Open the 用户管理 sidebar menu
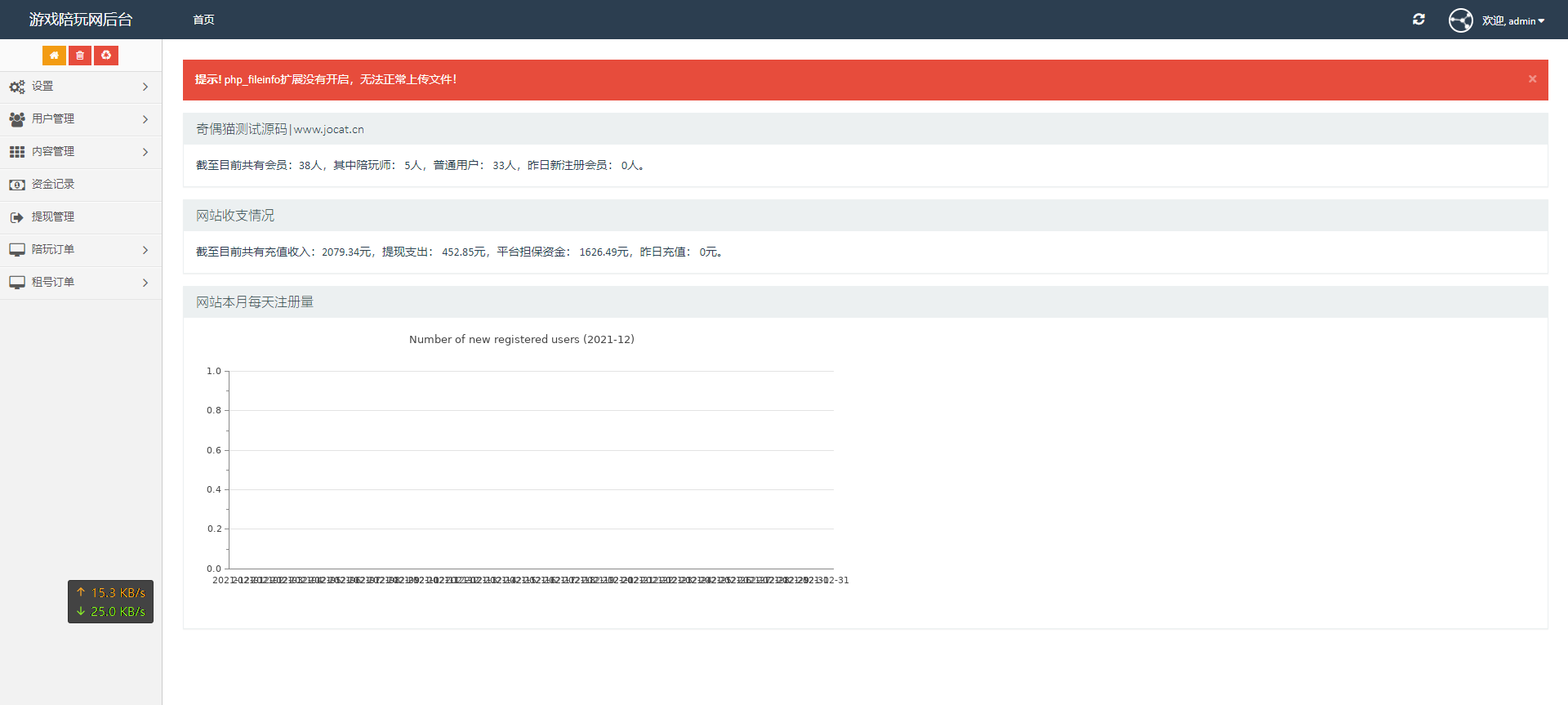This screenshot has height=705, width=1568. coord(81,119)
